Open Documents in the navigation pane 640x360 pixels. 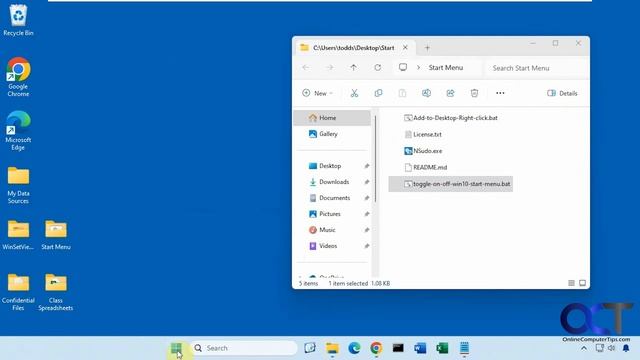334,198
